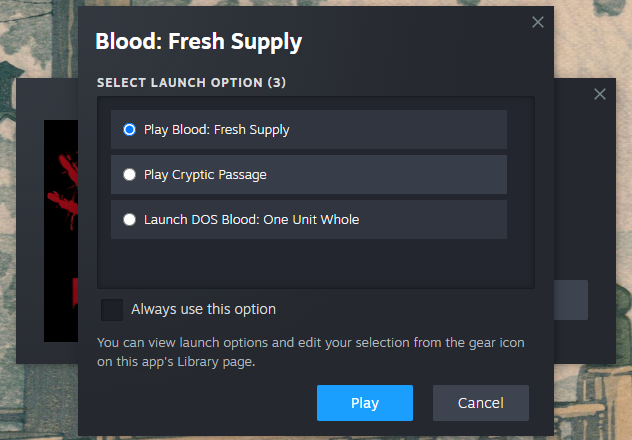Click empty space below the launch options list
The width and height of the screenshot is (632, 440).
click(x=316, y=264)
